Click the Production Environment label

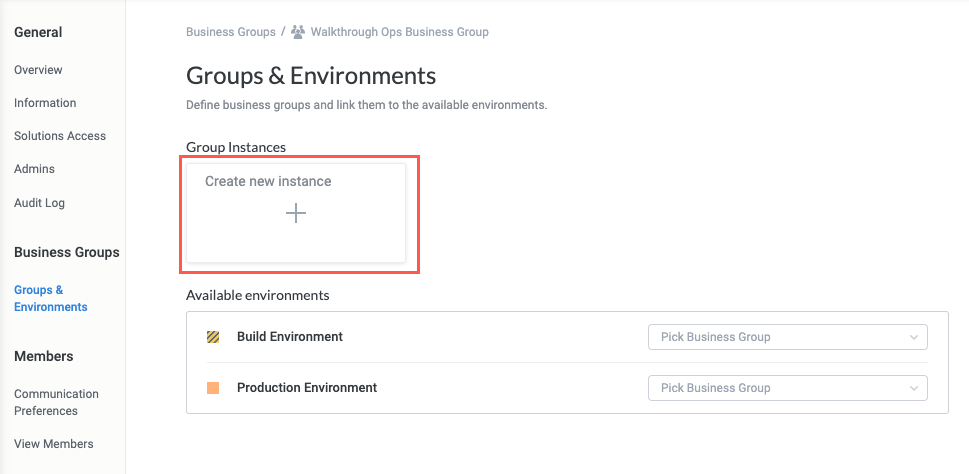pos(307,388)
